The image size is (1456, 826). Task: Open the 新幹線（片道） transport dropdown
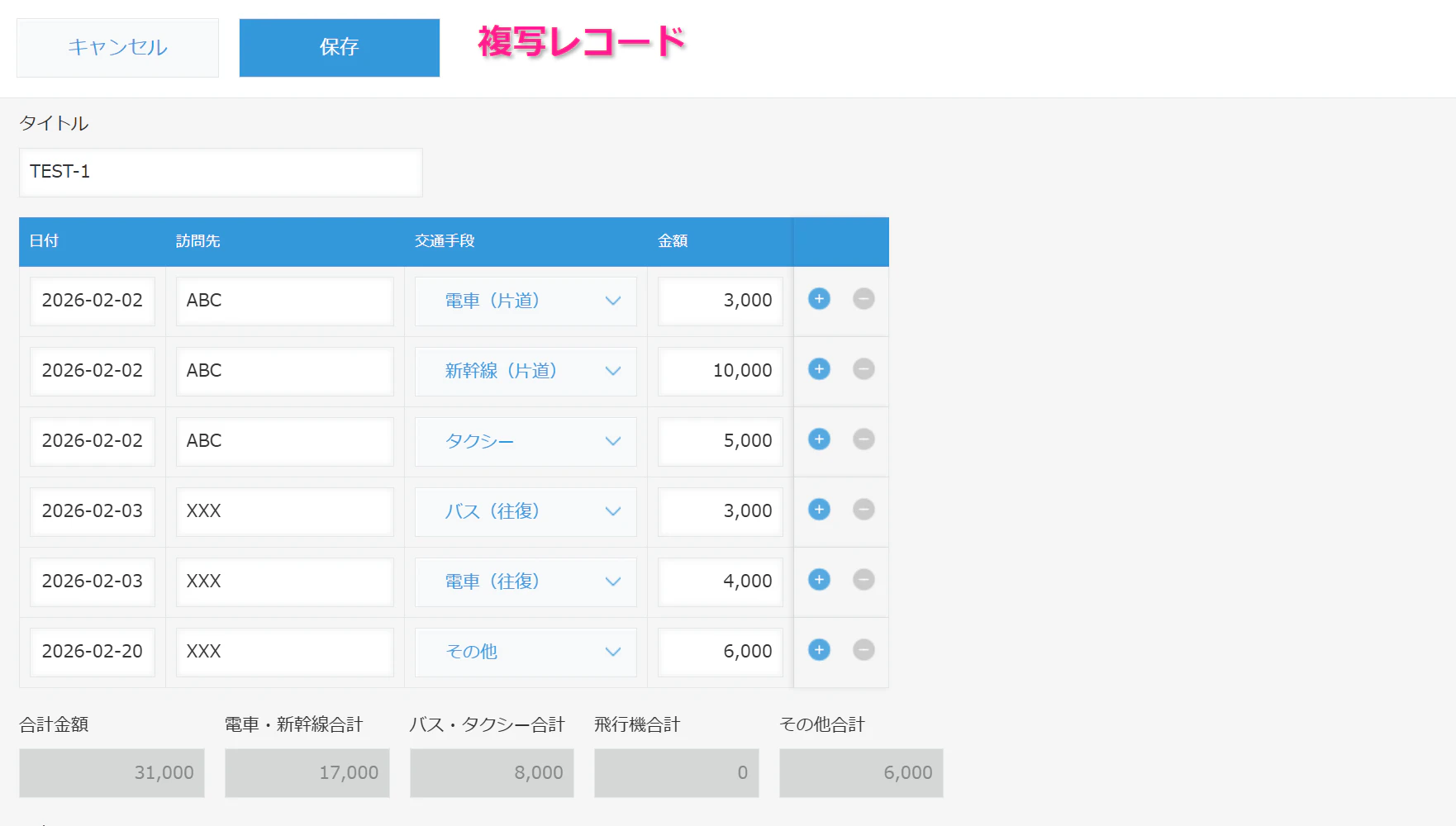pyautogui.click(x=526, y=371)
